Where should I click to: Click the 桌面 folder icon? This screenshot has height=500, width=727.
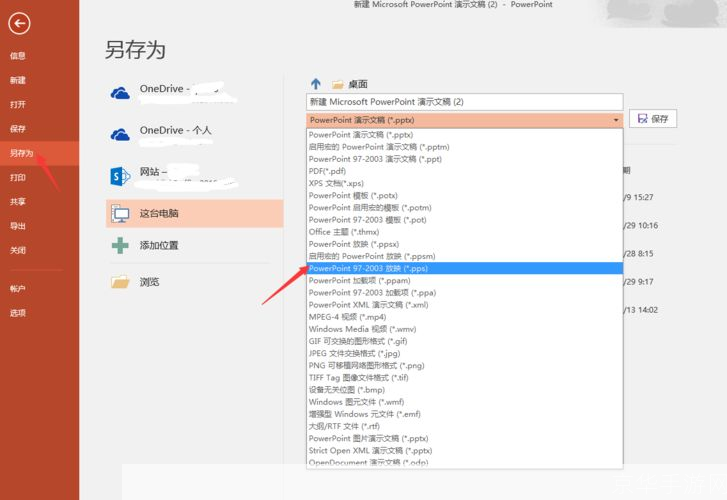point(338,84)
